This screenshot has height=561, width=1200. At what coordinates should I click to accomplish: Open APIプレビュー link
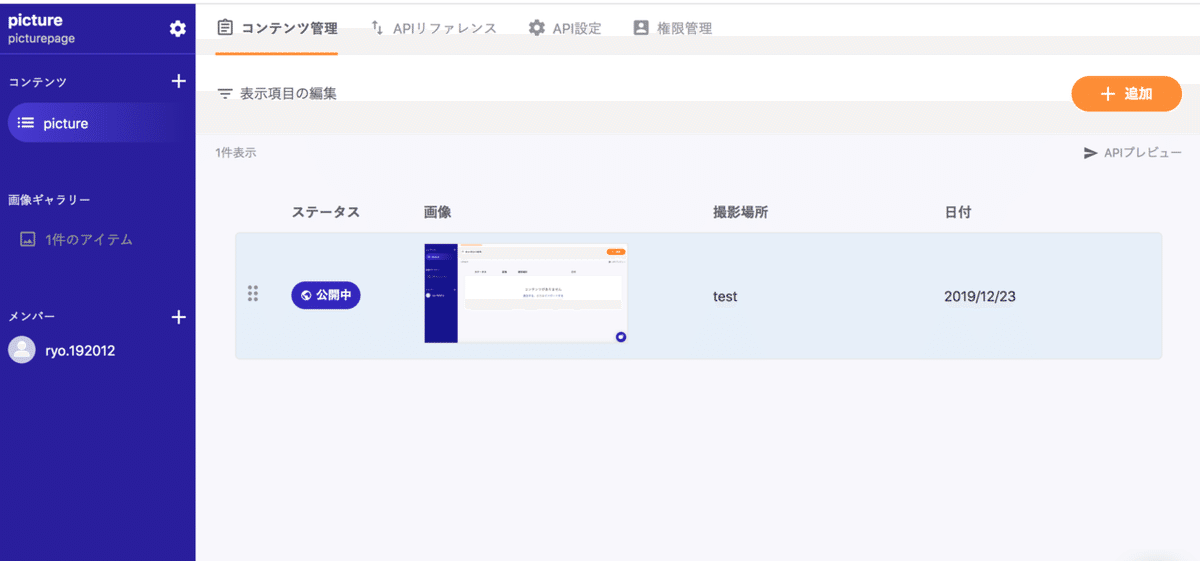coord(1132,153)
